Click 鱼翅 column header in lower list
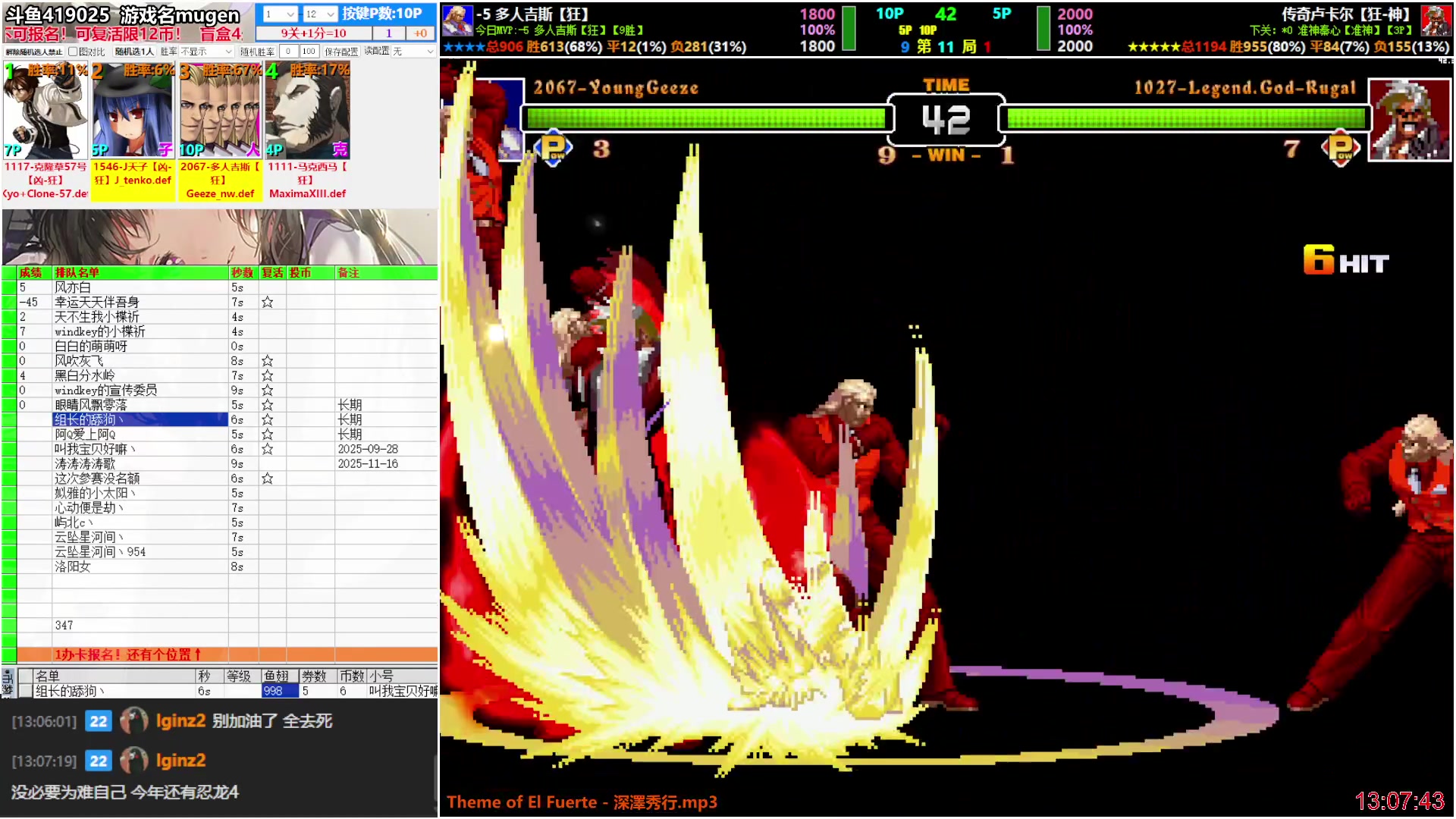 pos(279,676)
